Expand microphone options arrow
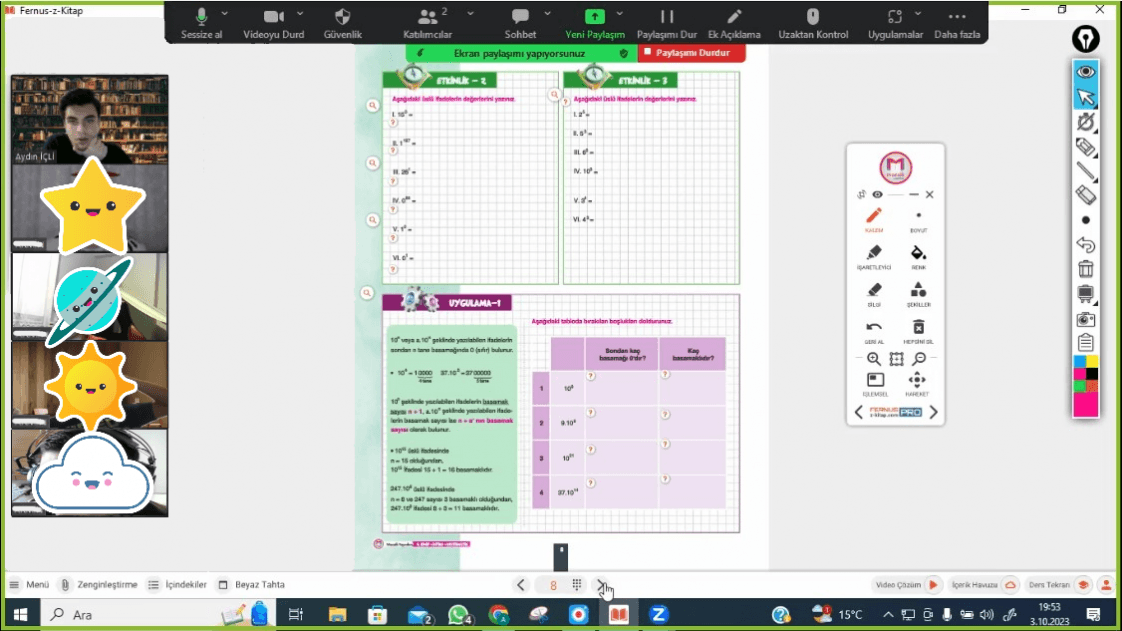The height and width of the screenshot is (631, 1122). 225,14
